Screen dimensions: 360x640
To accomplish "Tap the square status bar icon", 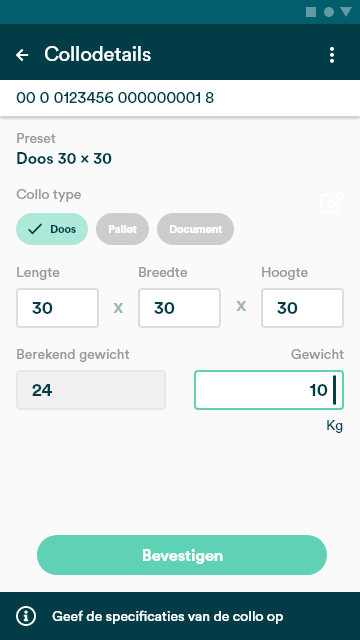I will (x=311, y=12).
